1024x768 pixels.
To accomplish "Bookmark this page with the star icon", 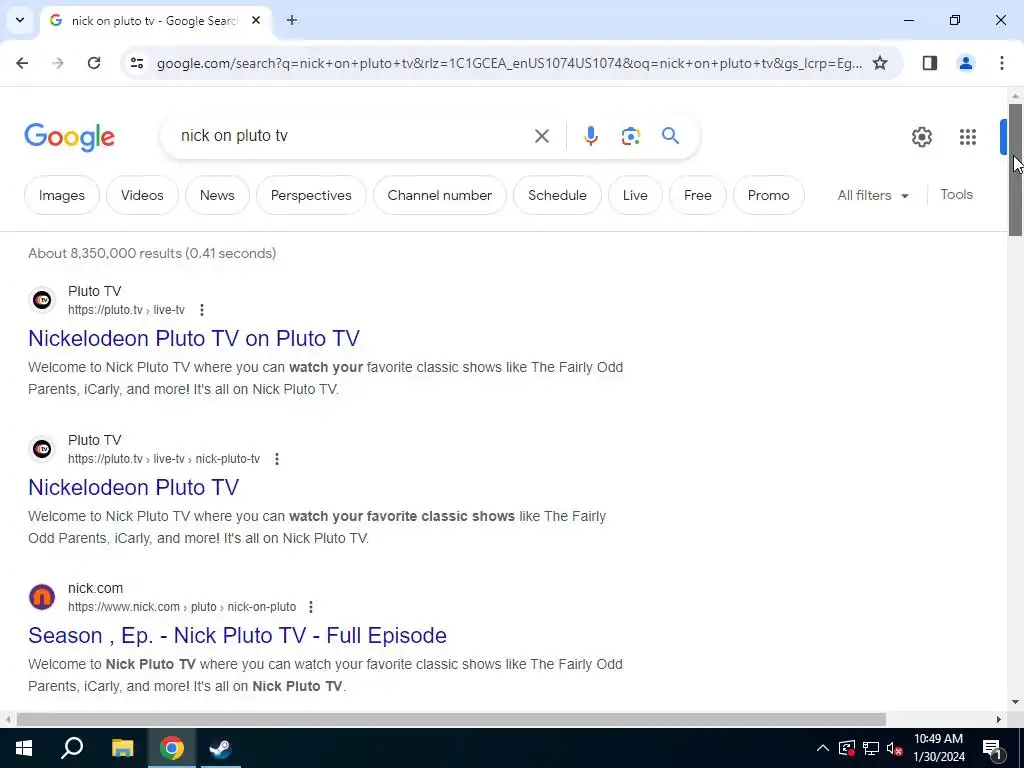I will click(x=880, y=63).
